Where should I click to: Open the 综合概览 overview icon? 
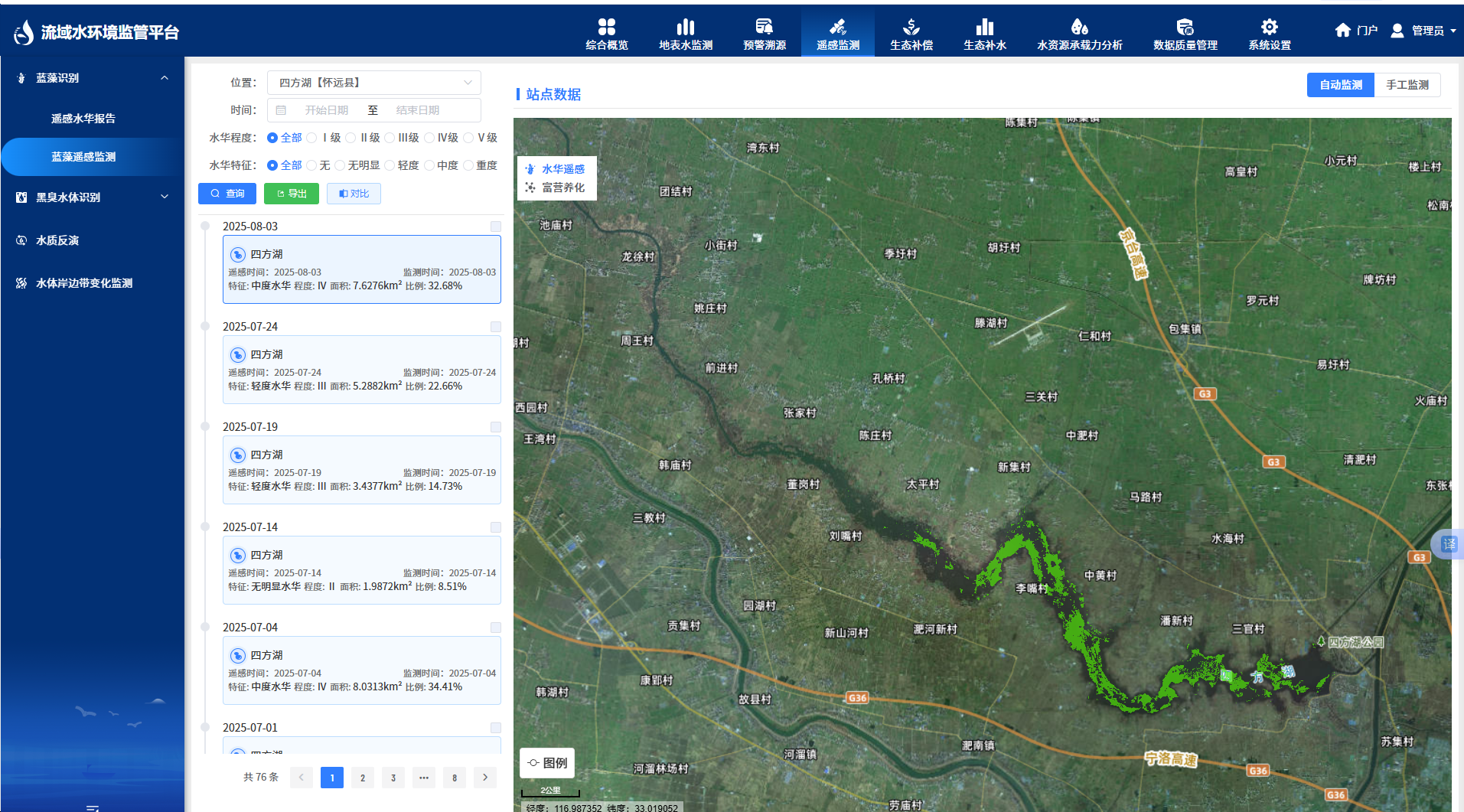tap(606, 28)
